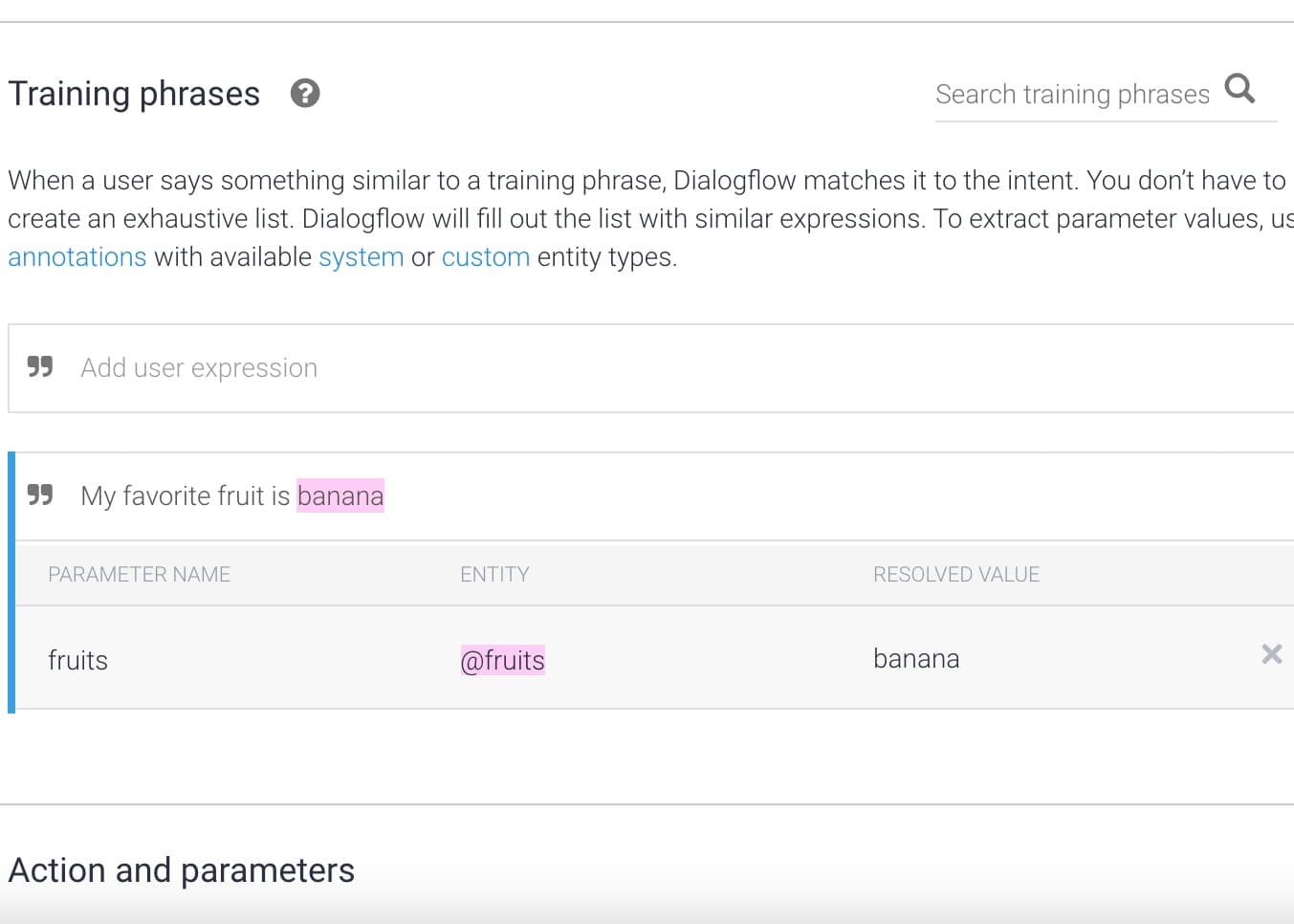This screenshot has width=1294, height=924.
Task: Click the PARAMETER NAME column header
Action: (x=140, y=574)
